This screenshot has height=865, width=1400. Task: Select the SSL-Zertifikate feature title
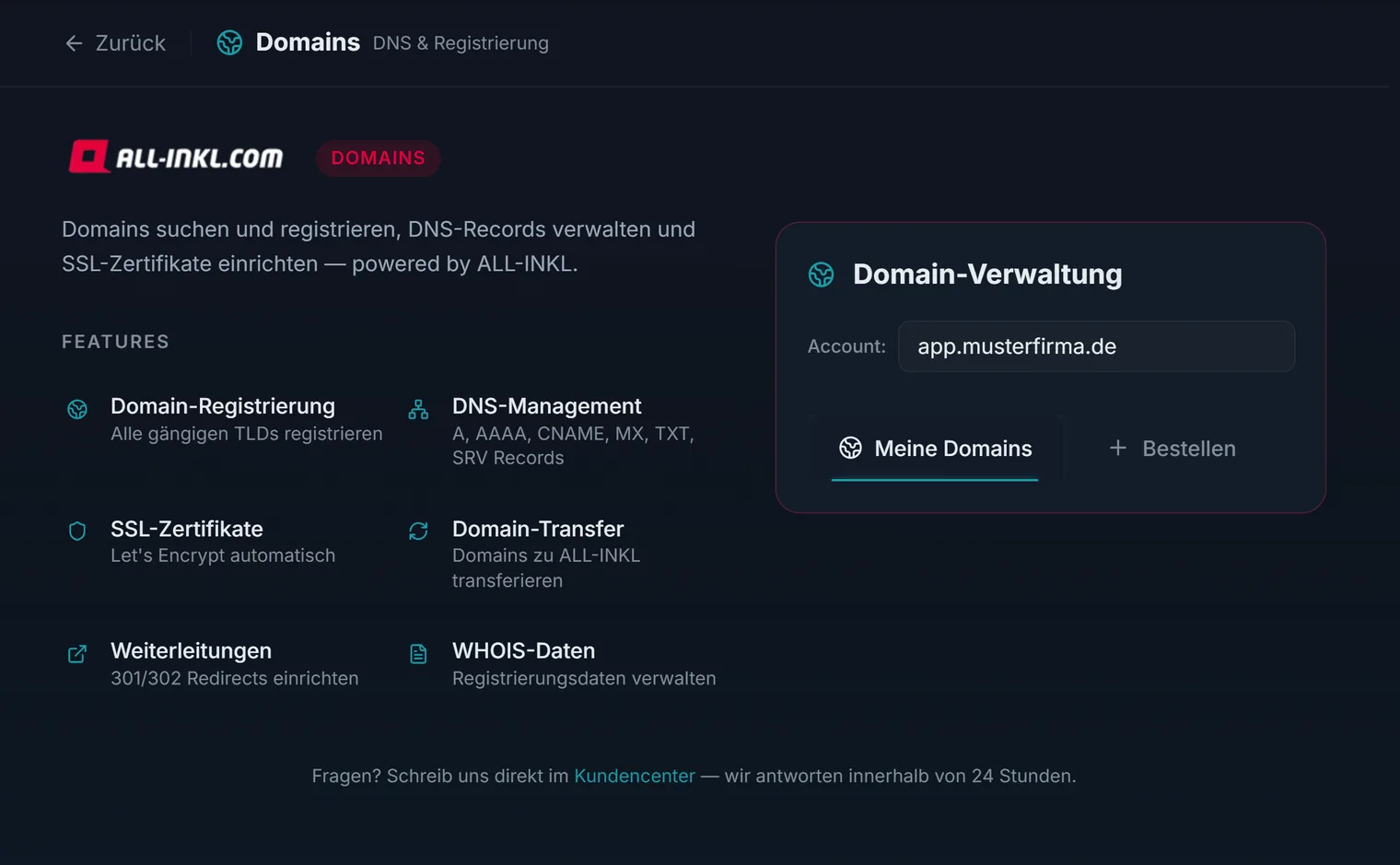pos(187,529)
